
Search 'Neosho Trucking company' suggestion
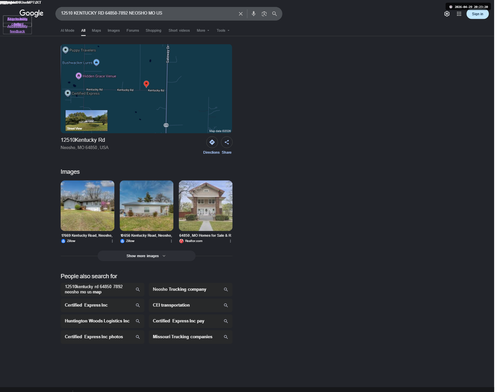coord(190,289)
